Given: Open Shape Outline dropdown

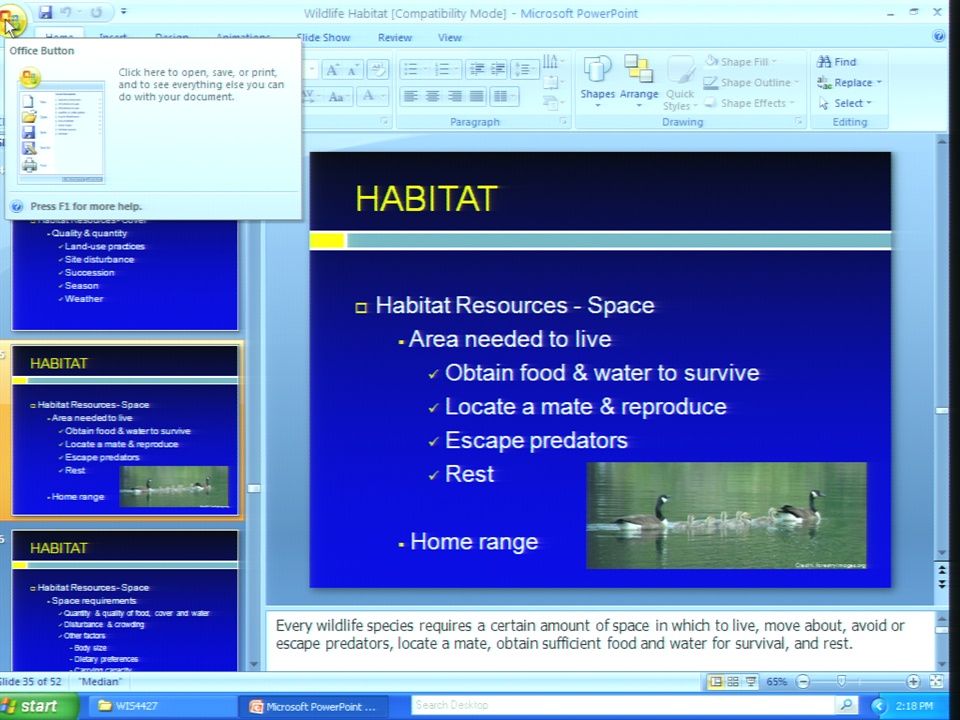Looking at the screenshot, I should click(752, 82).
